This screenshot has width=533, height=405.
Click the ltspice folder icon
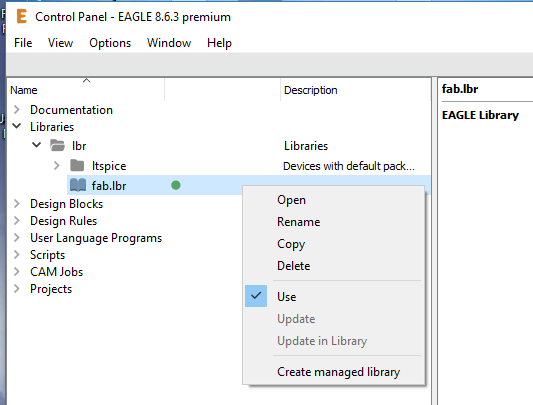(77, 166)
